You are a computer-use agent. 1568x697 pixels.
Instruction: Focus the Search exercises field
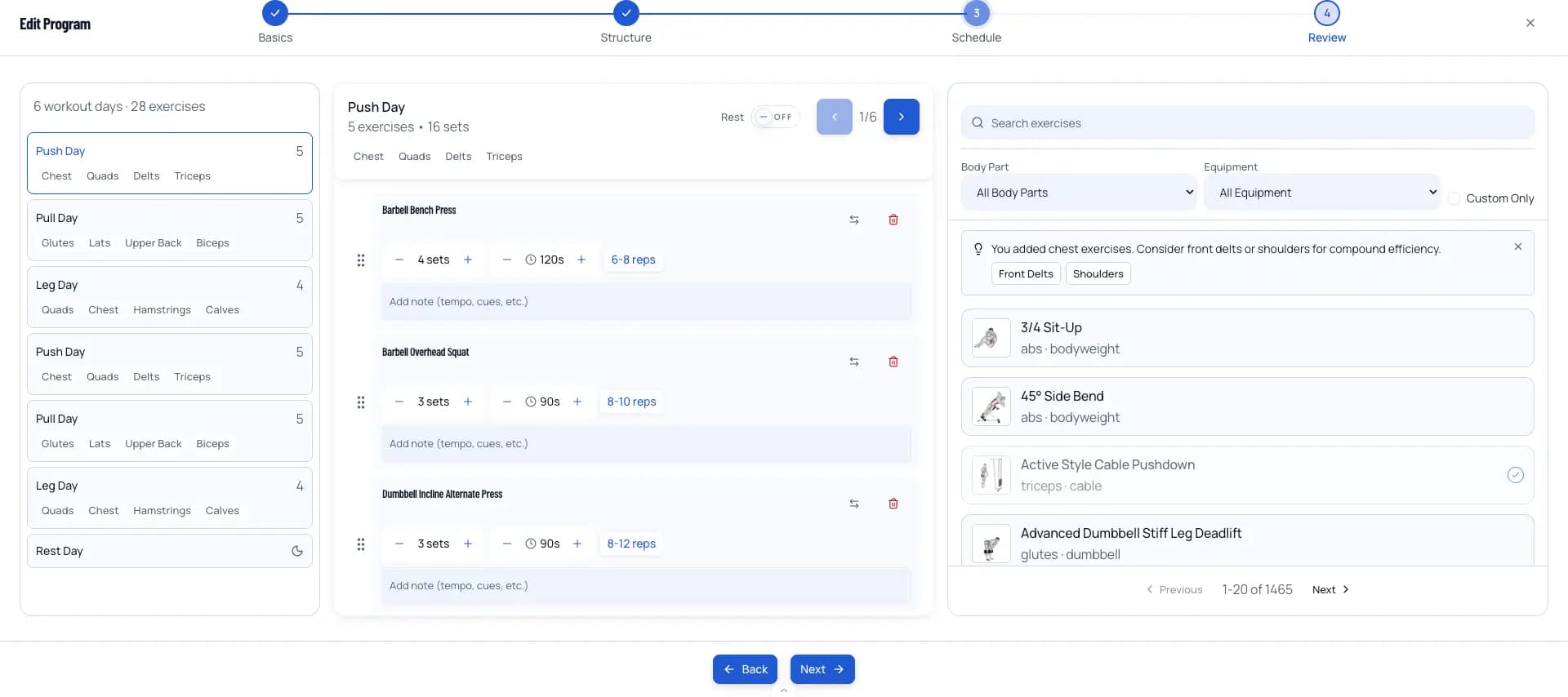click(1248, 123)
